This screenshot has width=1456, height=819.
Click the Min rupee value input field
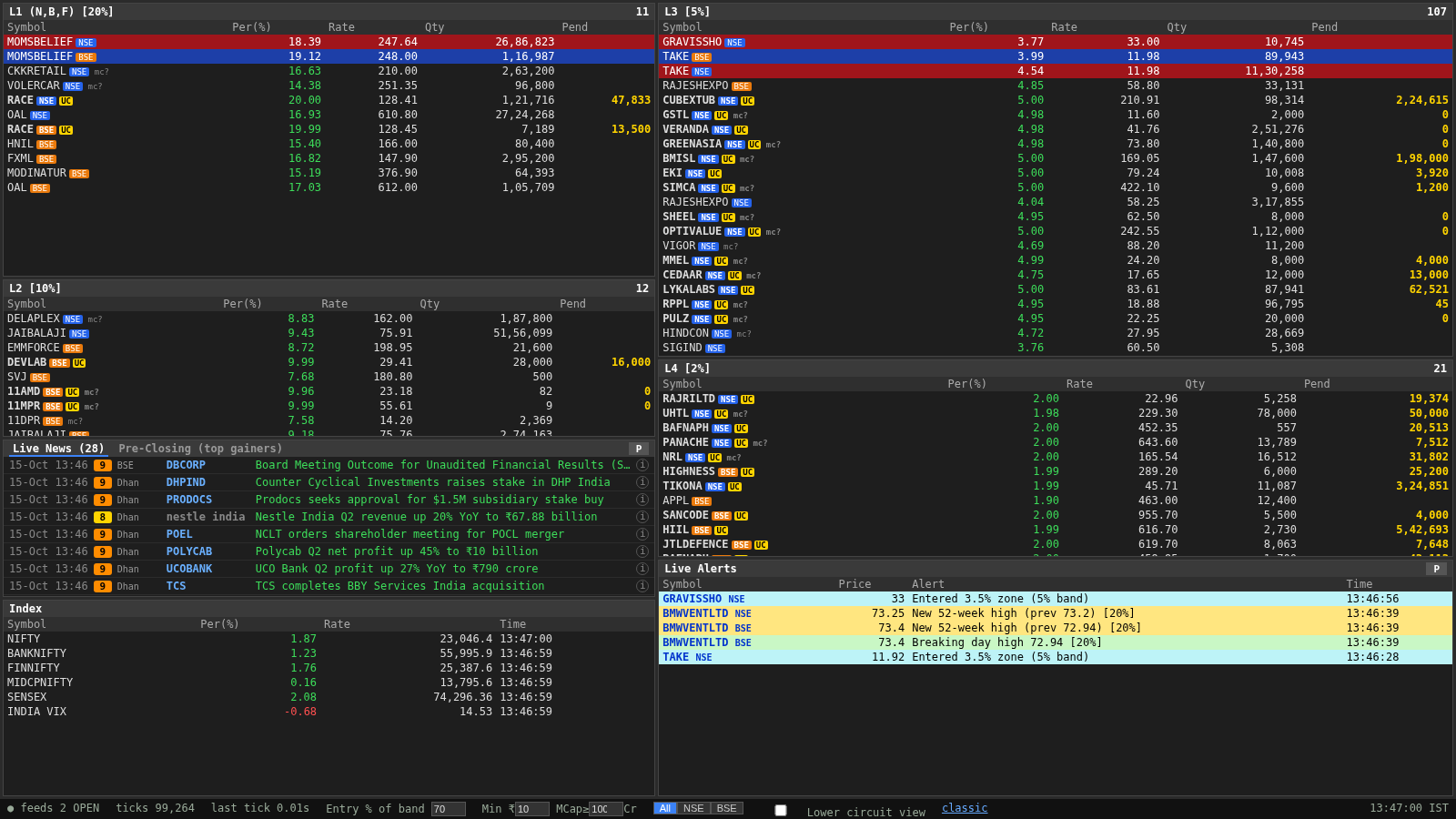pyautogui.click(x=532, y=809)
